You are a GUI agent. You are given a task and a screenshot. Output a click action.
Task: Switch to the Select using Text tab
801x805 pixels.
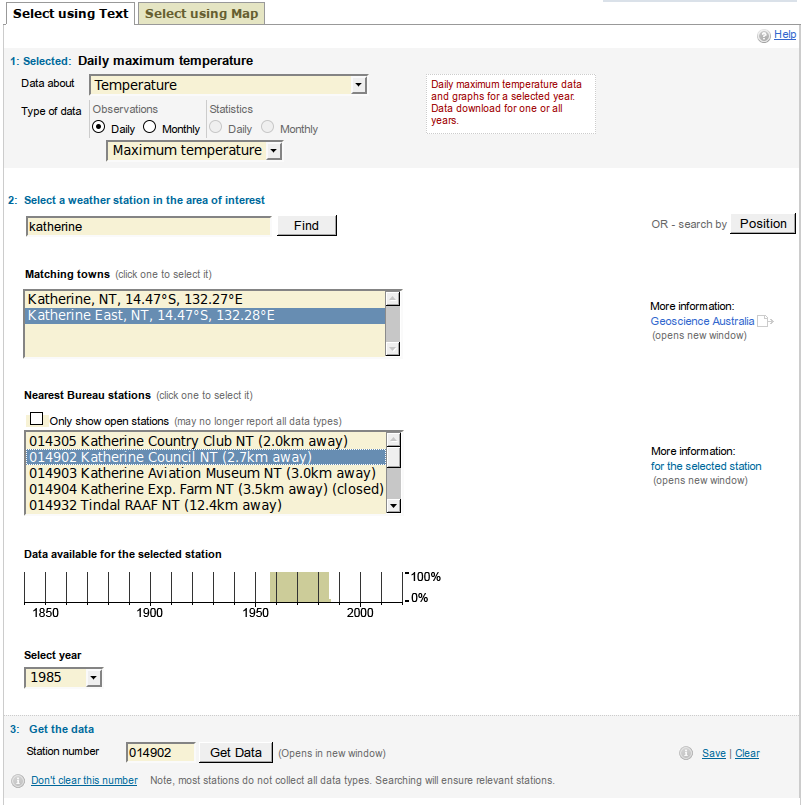coord(70,13)
